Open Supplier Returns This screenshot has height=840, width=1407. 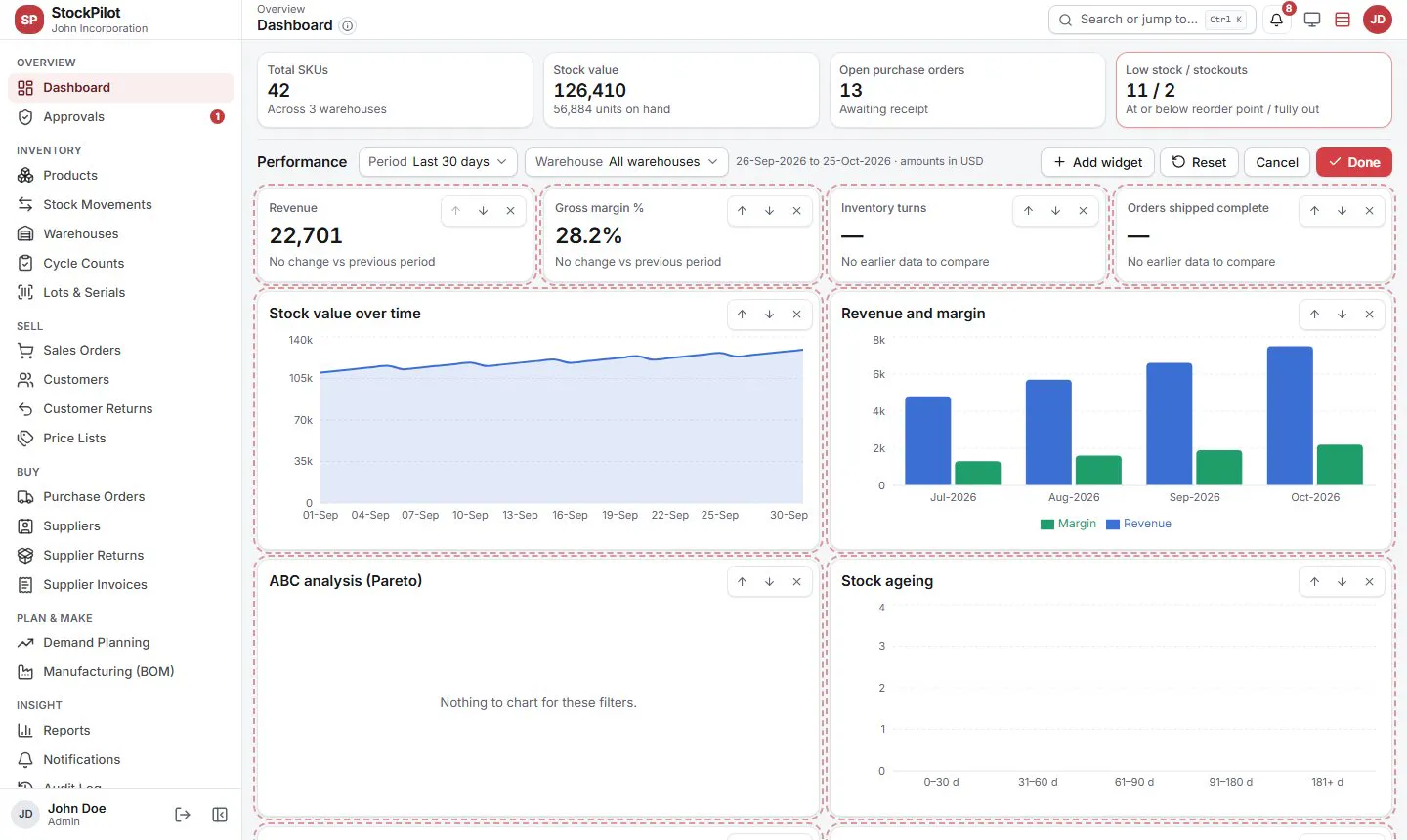point(121,556)
